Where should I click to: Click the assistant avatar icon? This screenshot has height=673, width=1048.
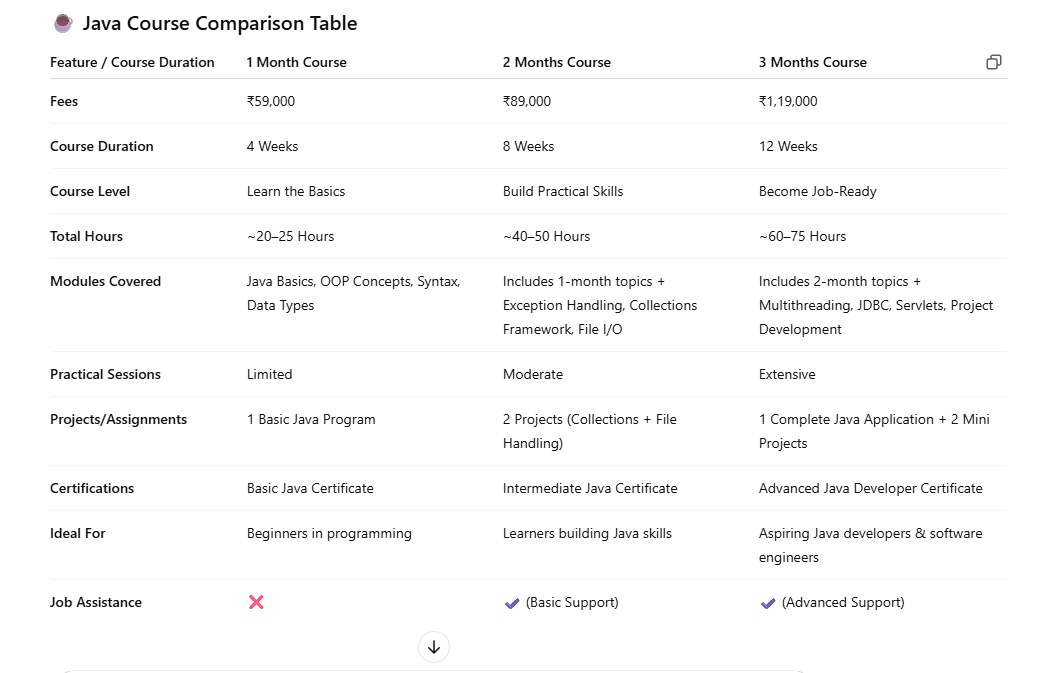pyautogui.click(x=63, y=23)
